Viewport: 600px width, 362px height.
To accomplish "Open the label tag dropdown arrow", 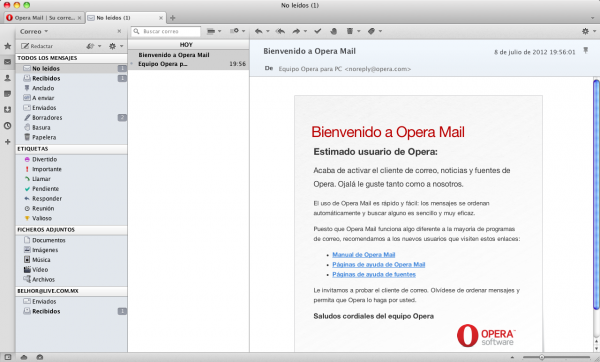I will (380, 31).
